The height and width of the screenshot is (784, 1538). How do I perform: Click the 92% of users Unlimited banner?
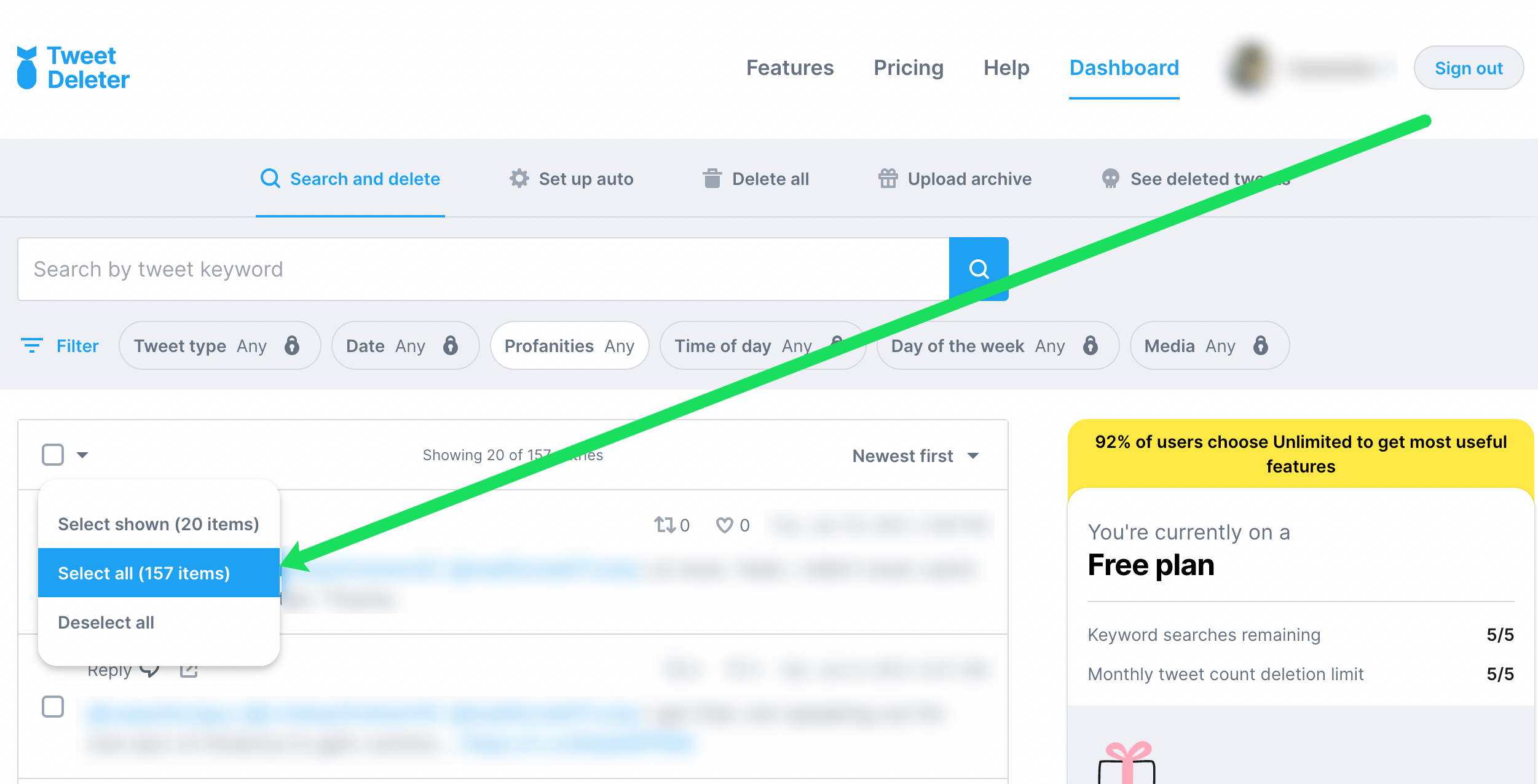[1301, 454]
